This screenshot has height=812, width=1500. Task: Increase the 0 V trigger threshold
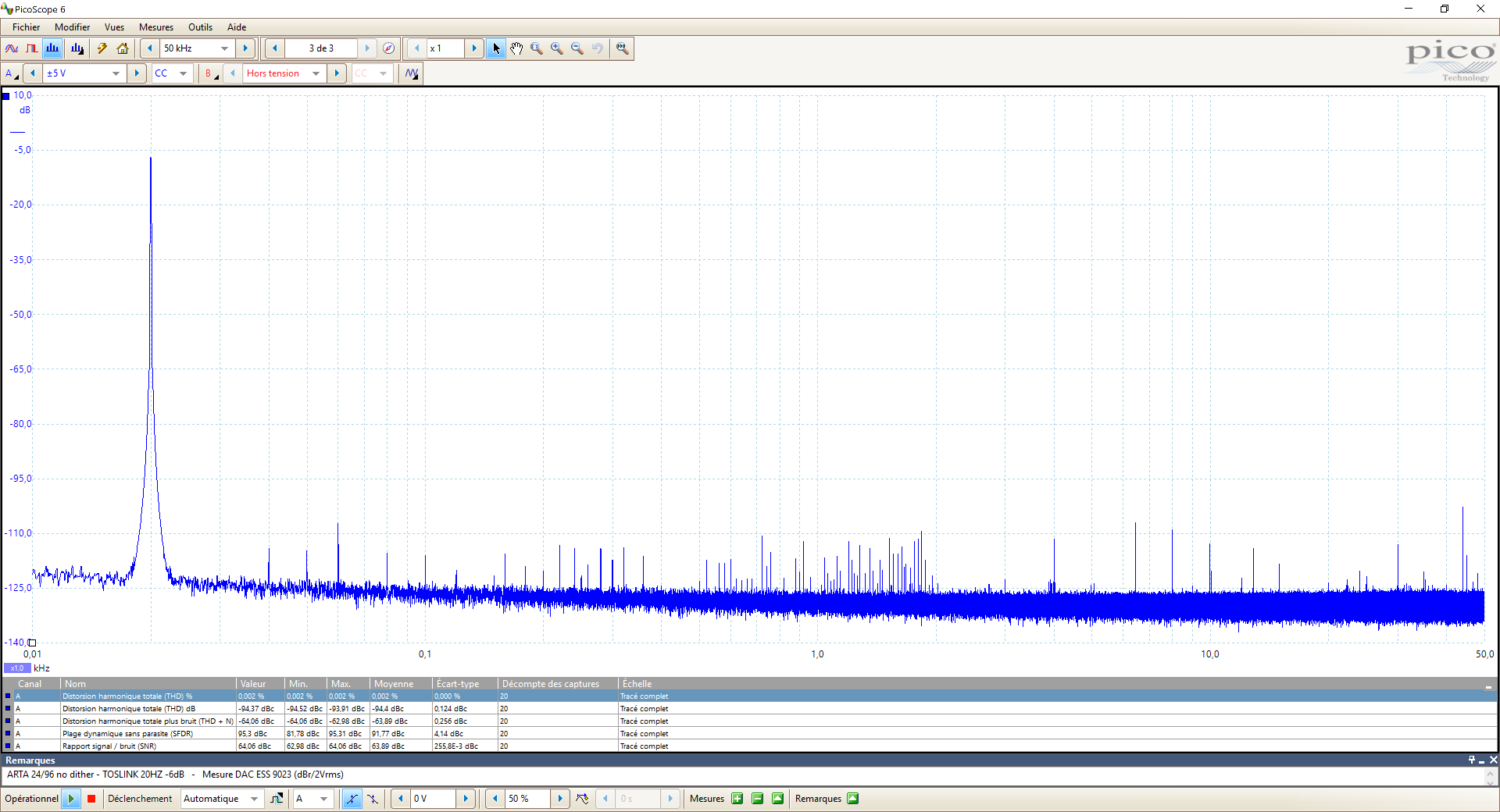[x=466, y=799]
